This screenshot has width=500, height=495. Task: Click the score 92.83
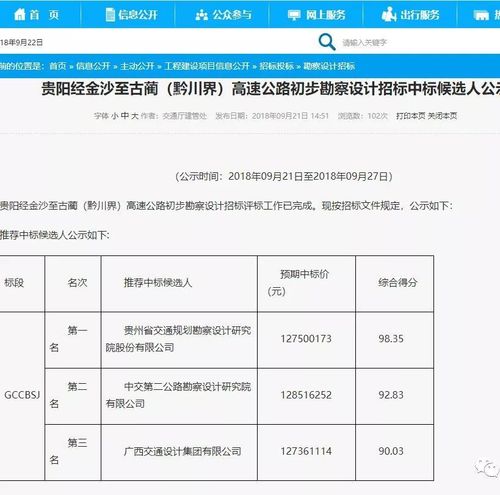(391, 395)
